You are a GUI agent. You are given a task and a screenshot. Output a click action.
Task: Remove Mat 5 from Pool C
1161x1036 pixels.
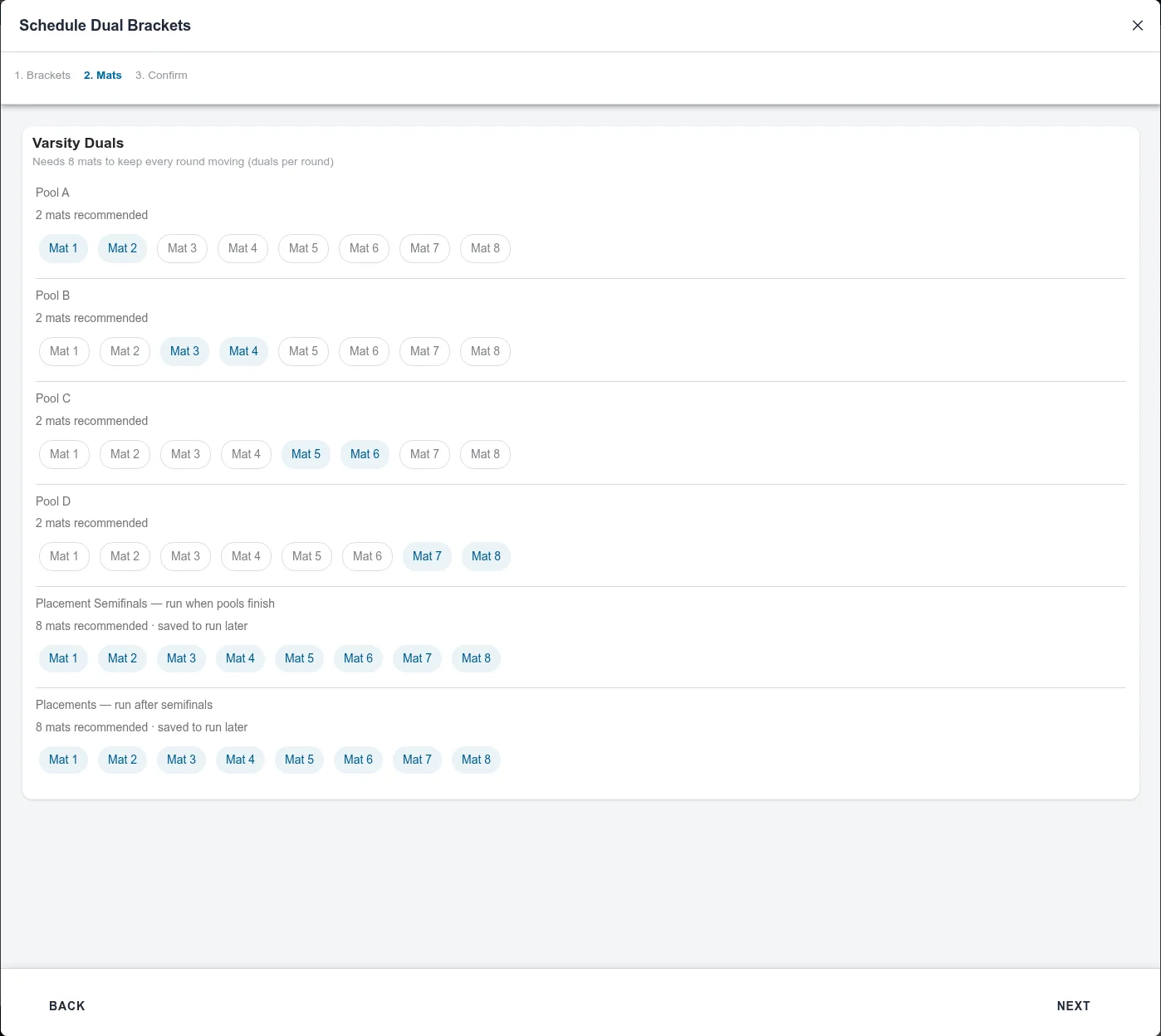[306, 454]
